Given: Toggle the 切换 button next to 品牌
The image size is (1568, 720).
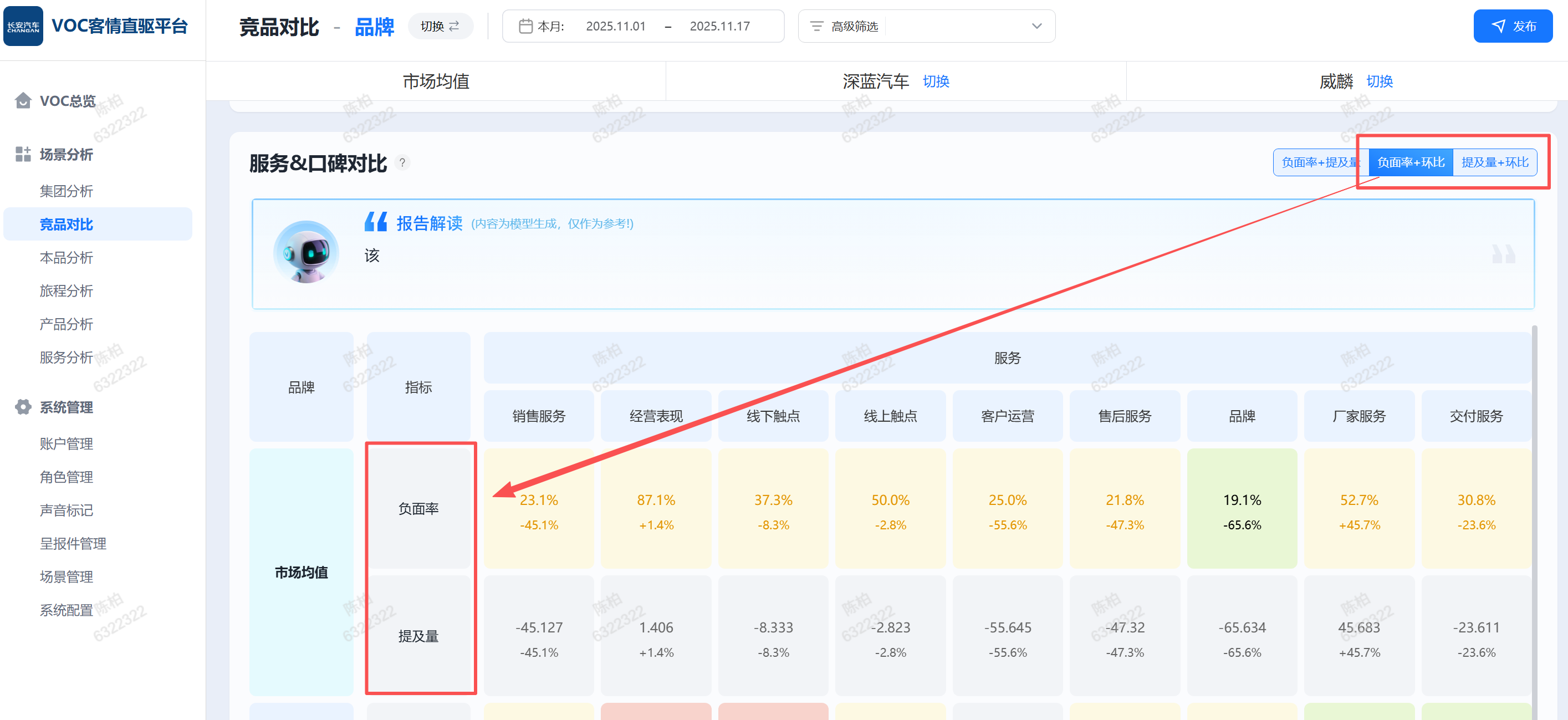Looking at the screenshot, I should (x=440, y=26).
